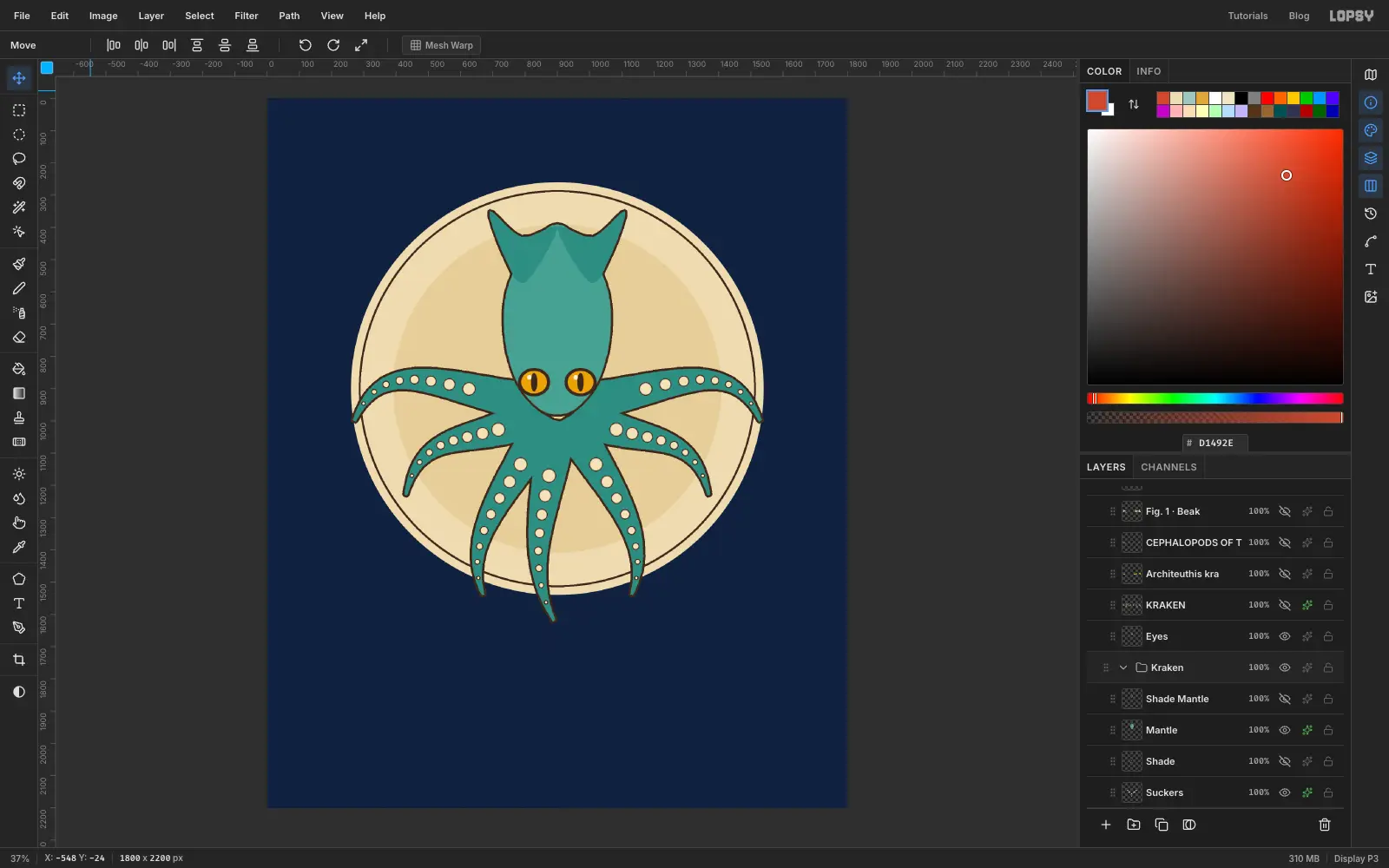Pick the black swatch in the palette
1389x868 pixels.
1241,98
